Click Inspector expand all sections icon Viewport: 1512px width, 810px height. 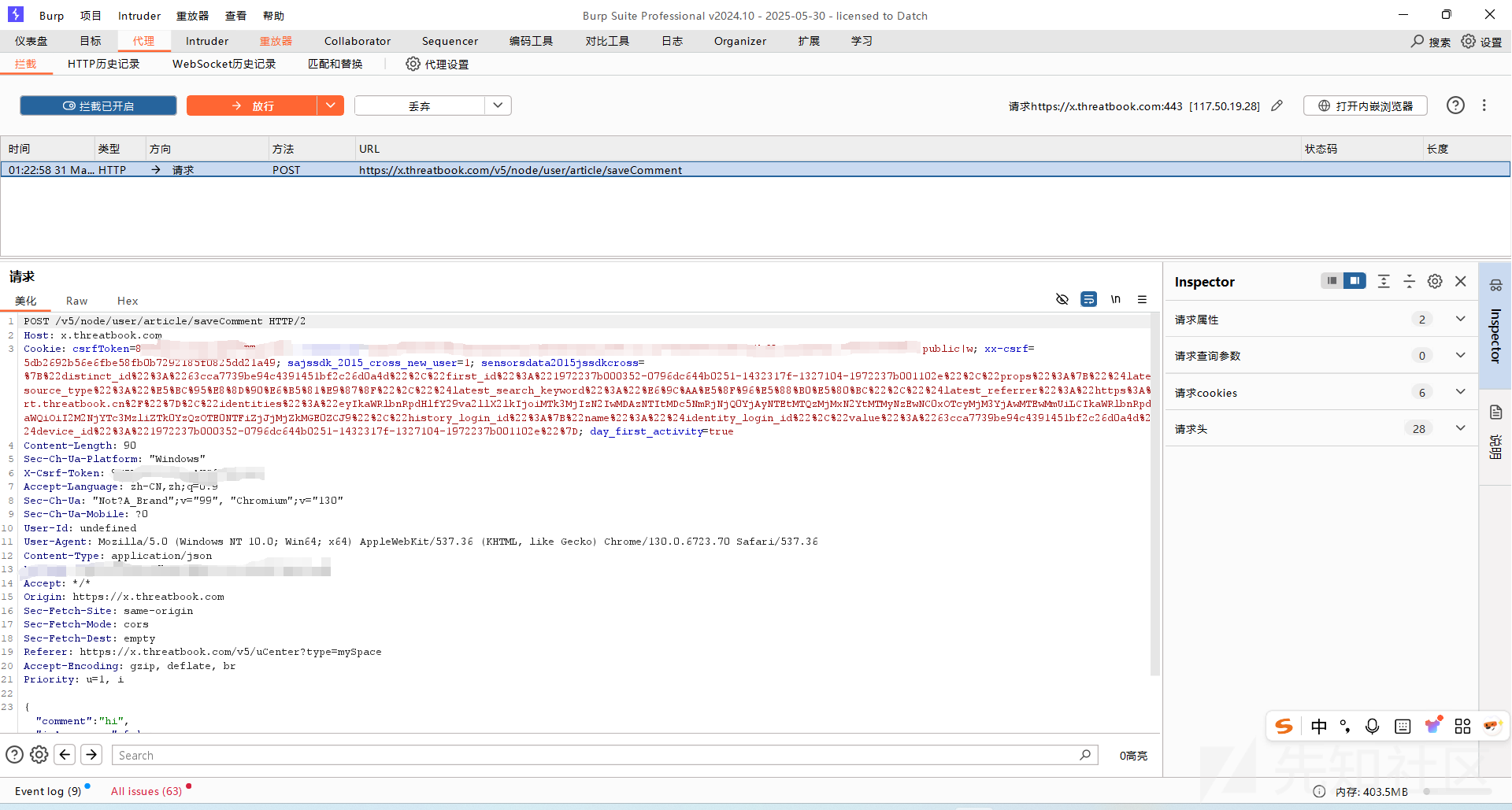[1384, 281]
